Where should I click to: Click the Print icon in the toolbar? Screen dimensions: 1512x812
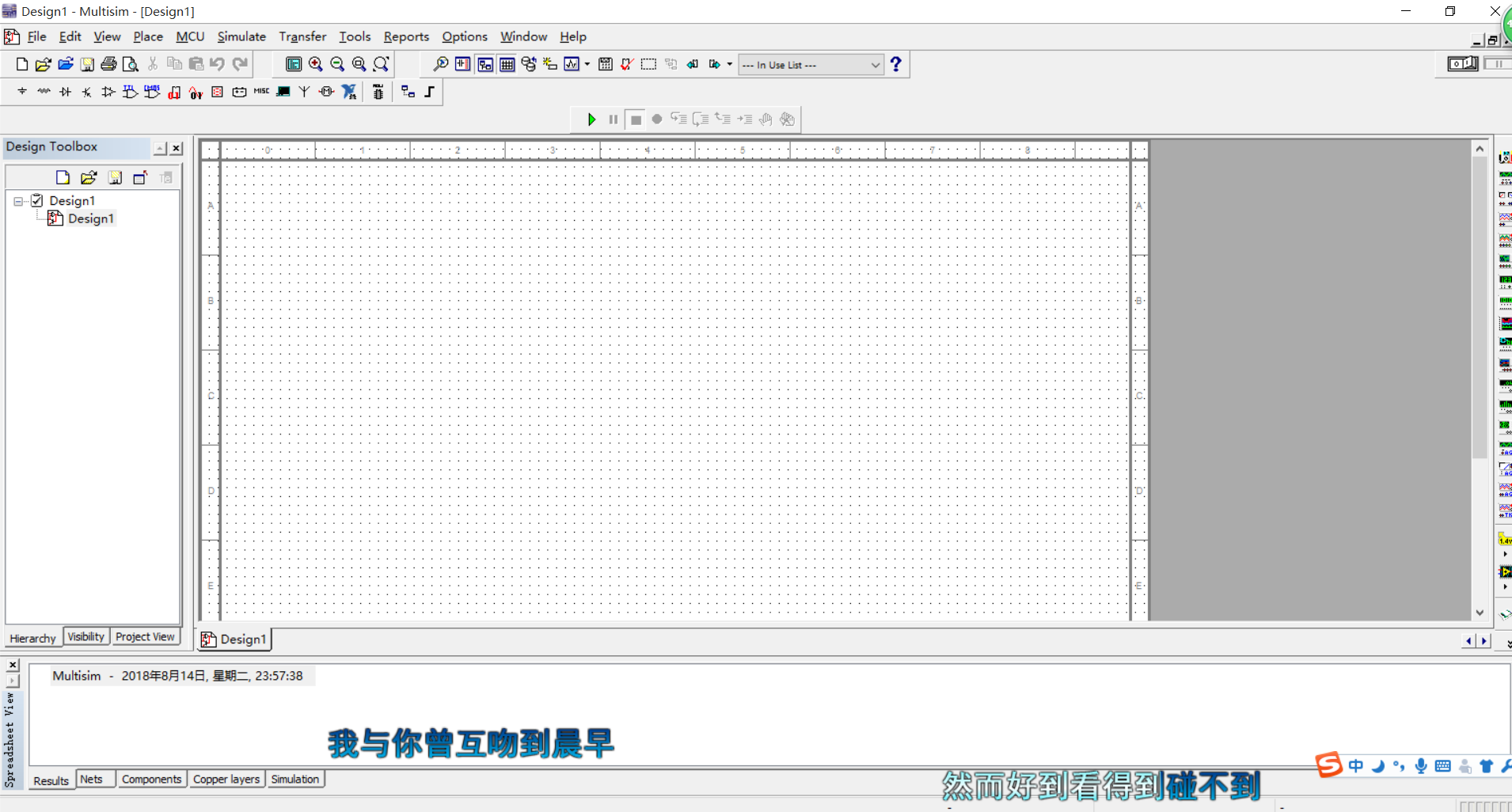point(108,64)
